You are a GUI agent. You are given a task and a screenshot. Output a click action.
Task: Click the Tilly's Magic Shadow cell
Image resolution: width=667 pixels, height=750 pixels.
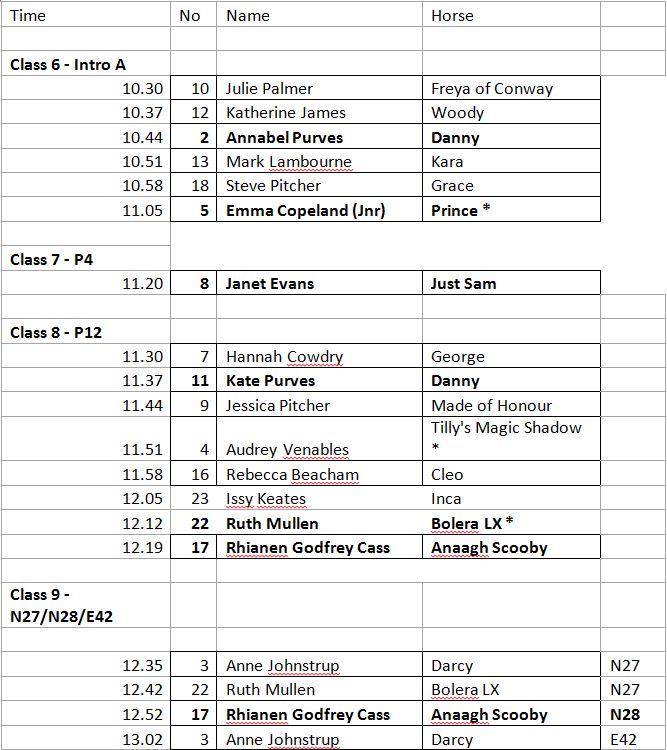click(x=506, y=428)
